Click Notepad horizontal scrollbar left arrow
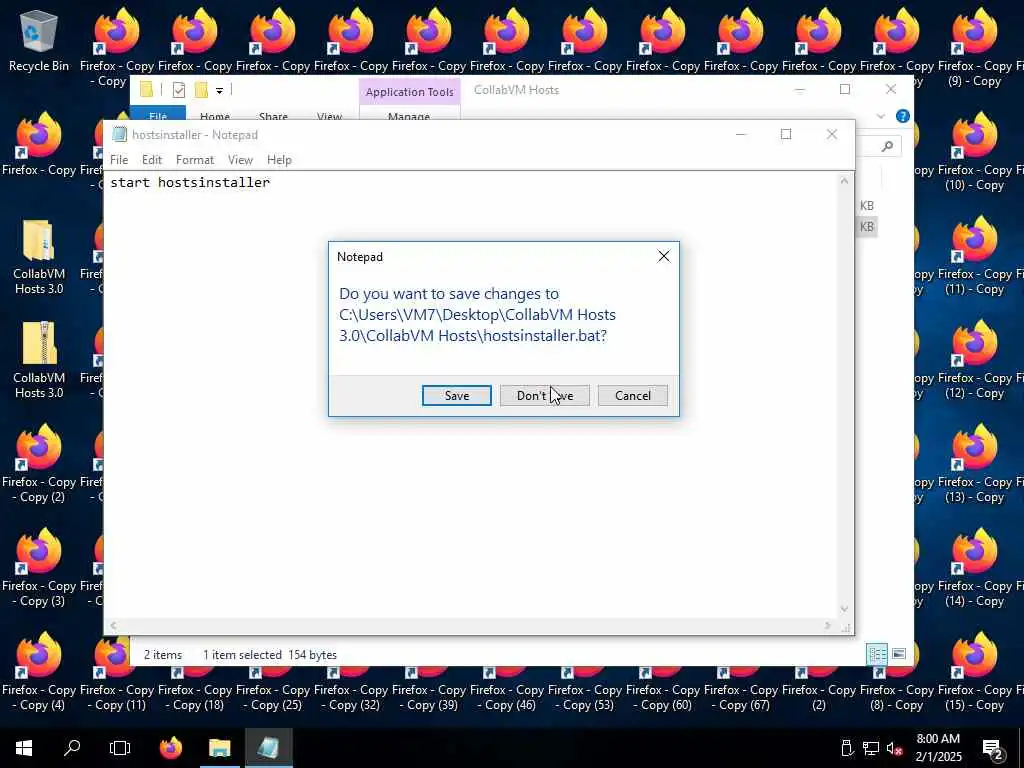 coord(113,626)
